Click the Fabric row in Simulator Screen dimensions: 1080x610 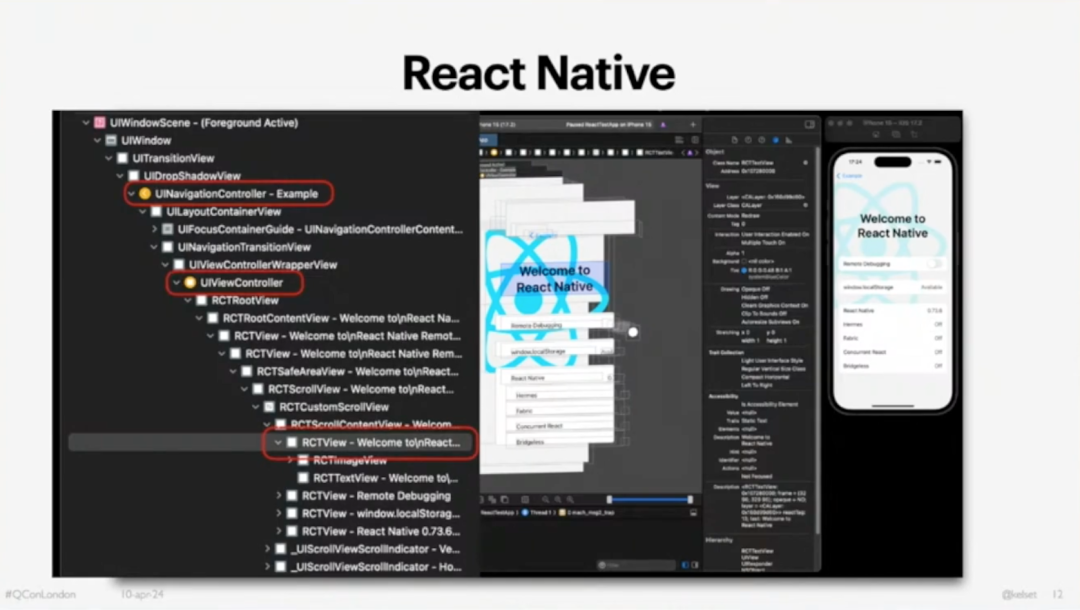point(892,338)
